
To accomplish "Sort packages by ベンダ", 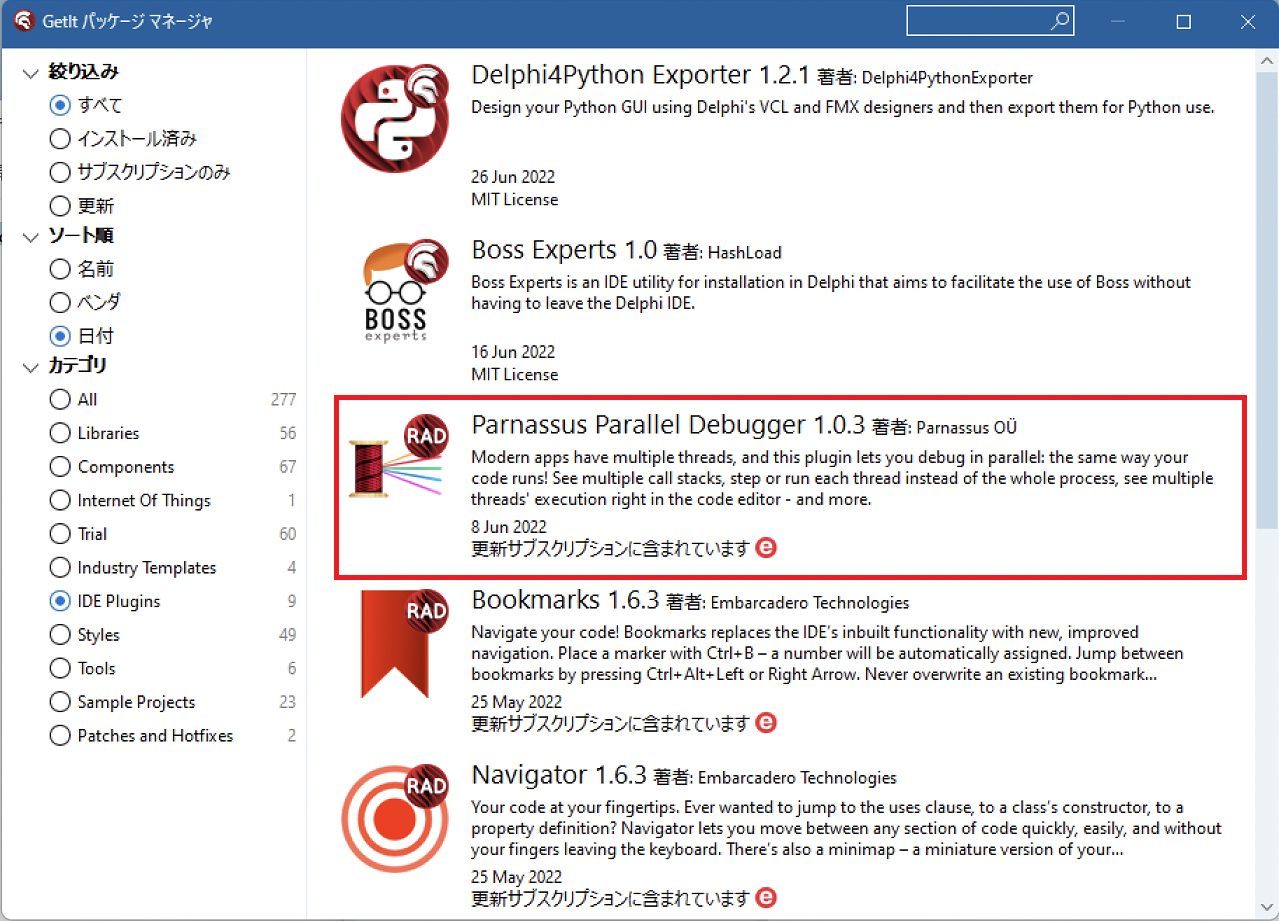I will [x=85, y=302].
